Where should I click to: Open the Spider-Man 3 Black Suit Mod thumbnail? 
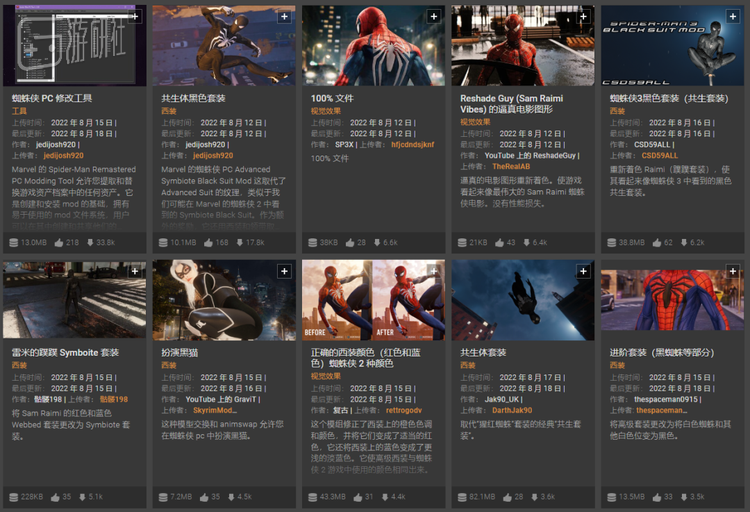click(x=672, y=45)
